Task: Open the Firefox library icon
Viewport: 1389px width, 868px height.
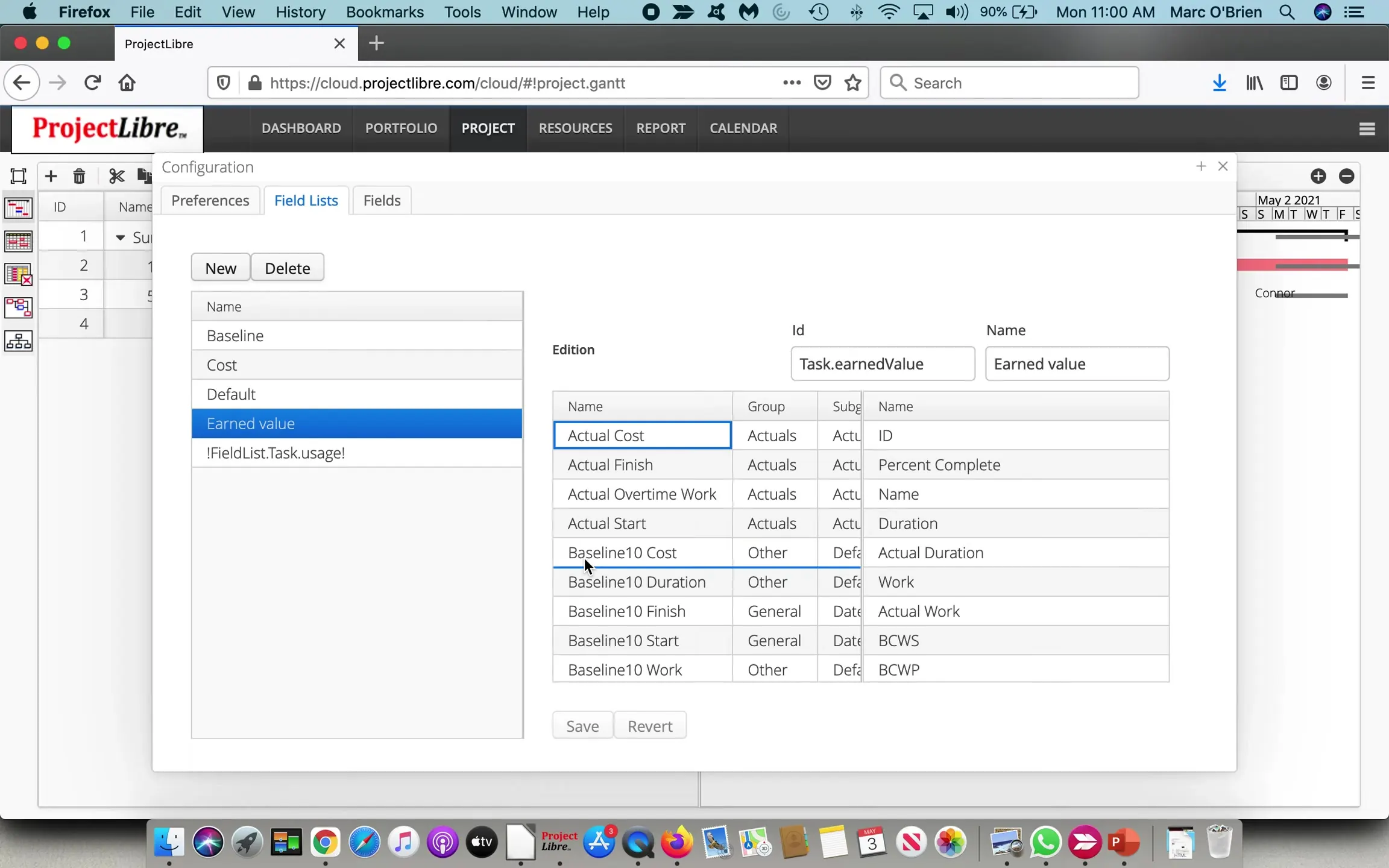Action: tap(1255, 83)
